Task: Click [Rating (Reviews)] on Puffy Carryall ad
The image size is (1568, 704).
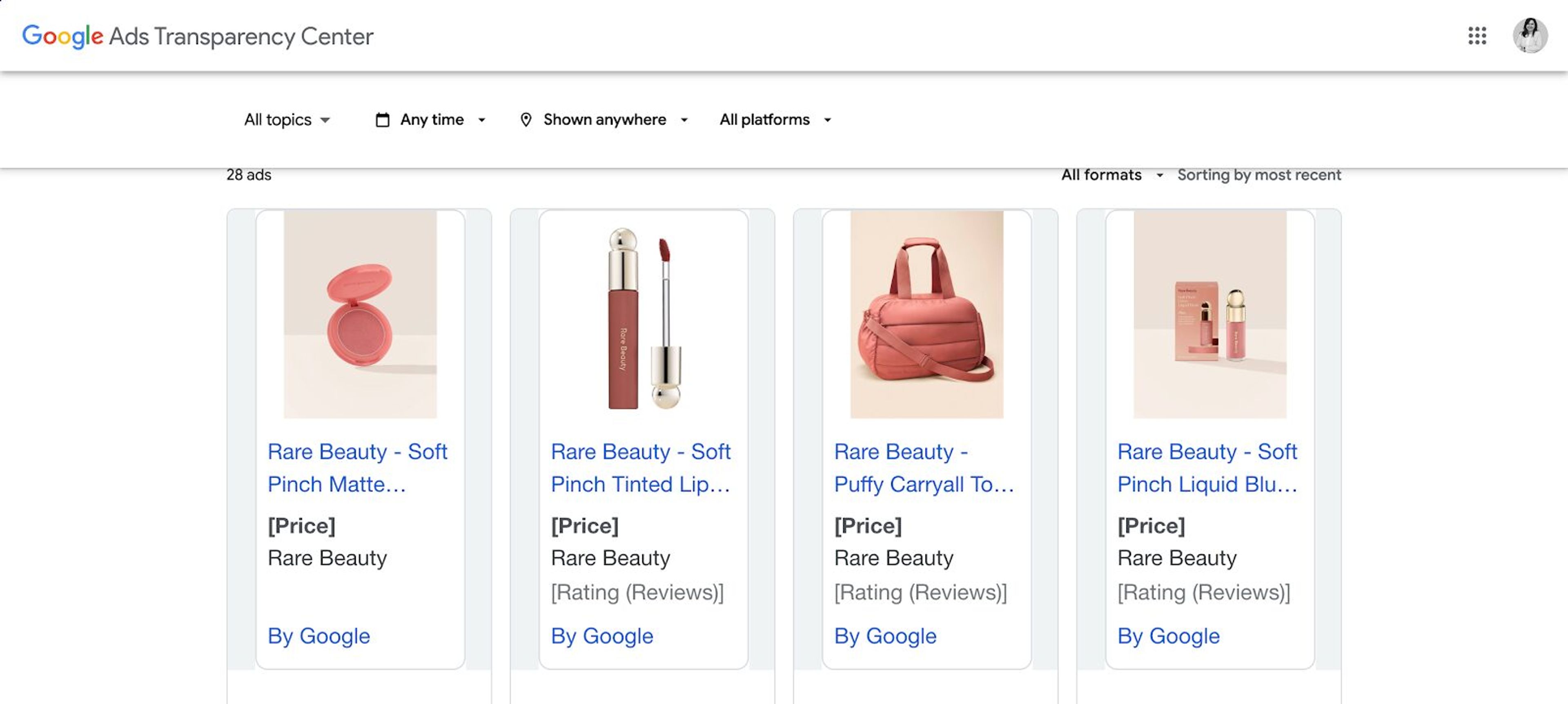Action: point(920,592)
